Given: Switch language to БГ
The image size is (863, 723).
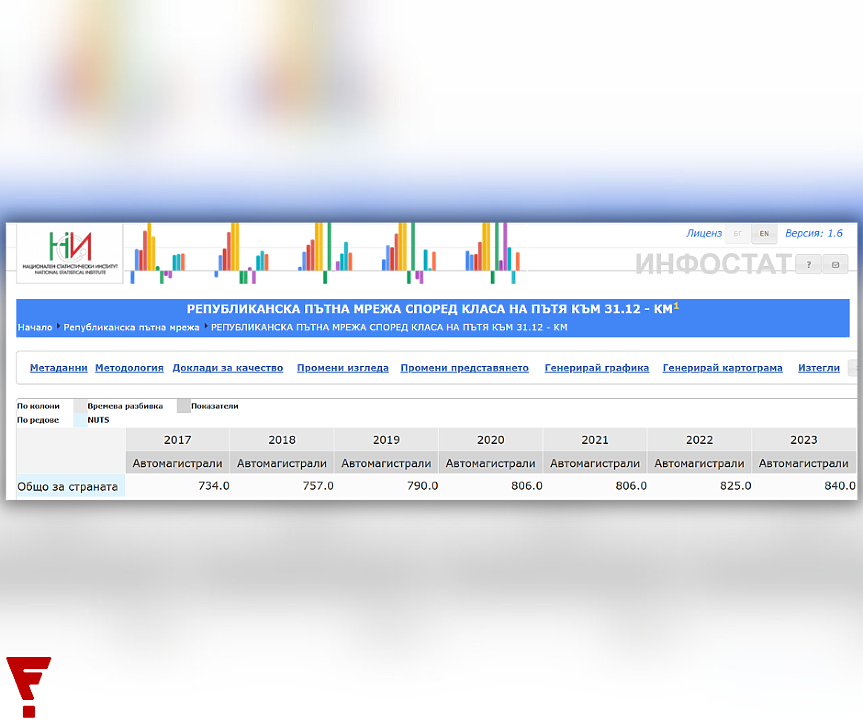Looking at the screenshot, I should point(738,234).
